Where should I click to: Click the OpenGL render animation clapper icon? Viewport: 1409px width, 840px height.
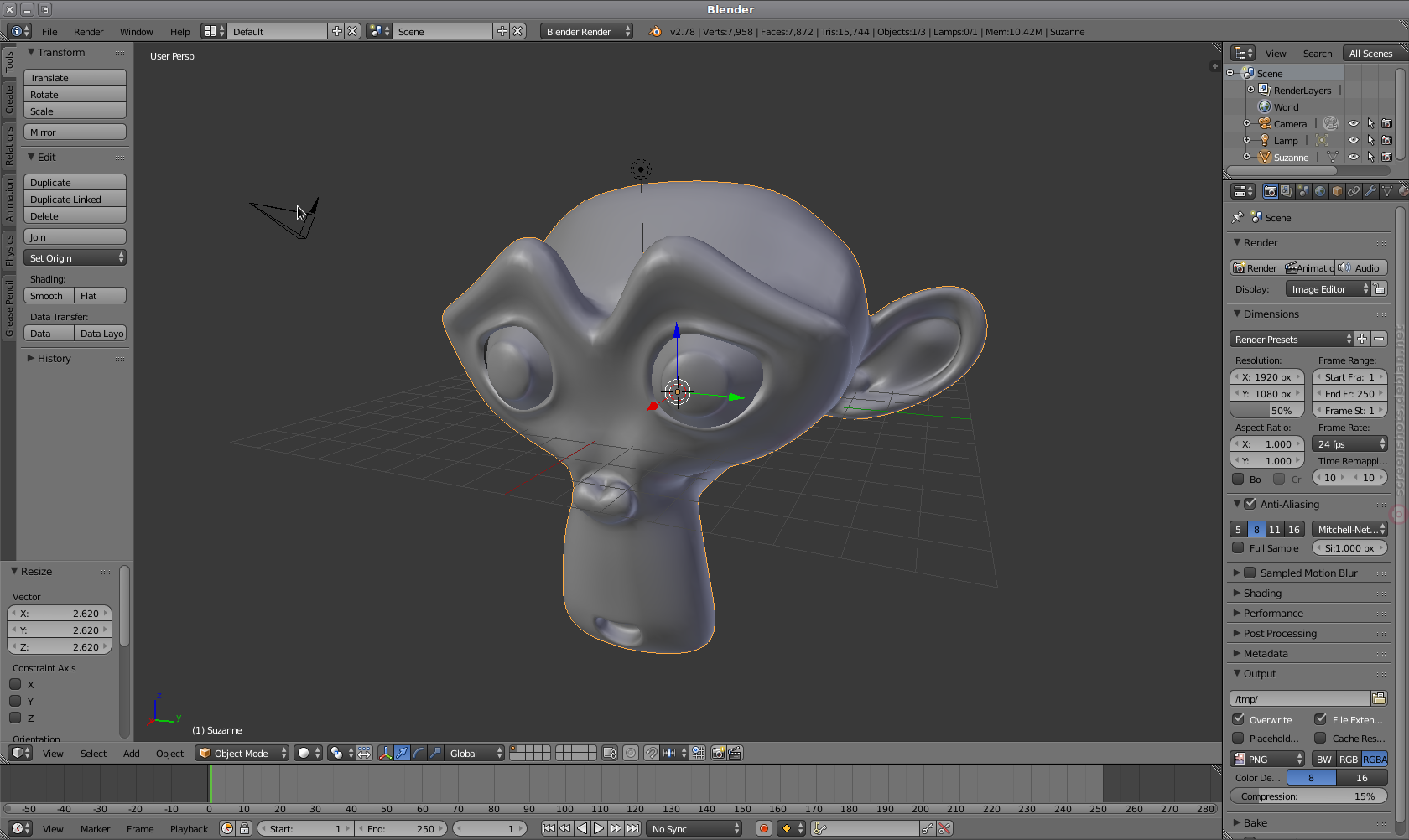tap(735, 753)
